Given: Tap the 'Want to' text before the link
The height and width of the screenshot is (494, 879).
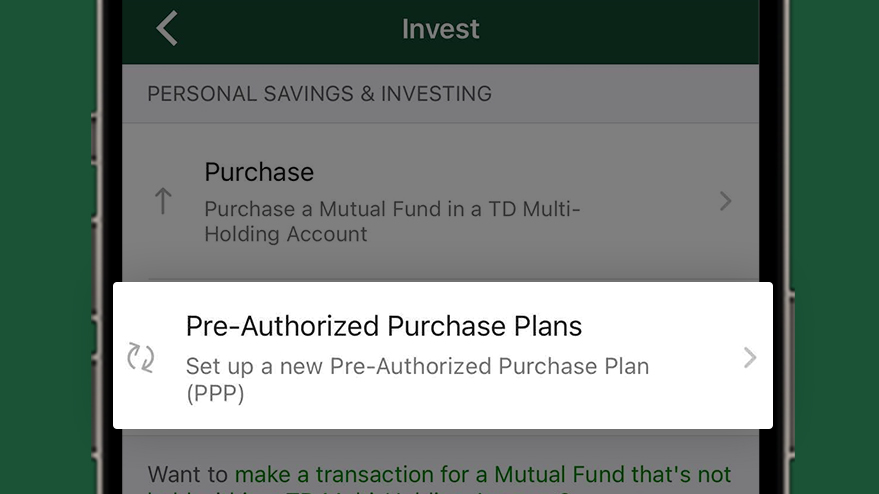Looking at the screenshot, I should coord(188,474).
